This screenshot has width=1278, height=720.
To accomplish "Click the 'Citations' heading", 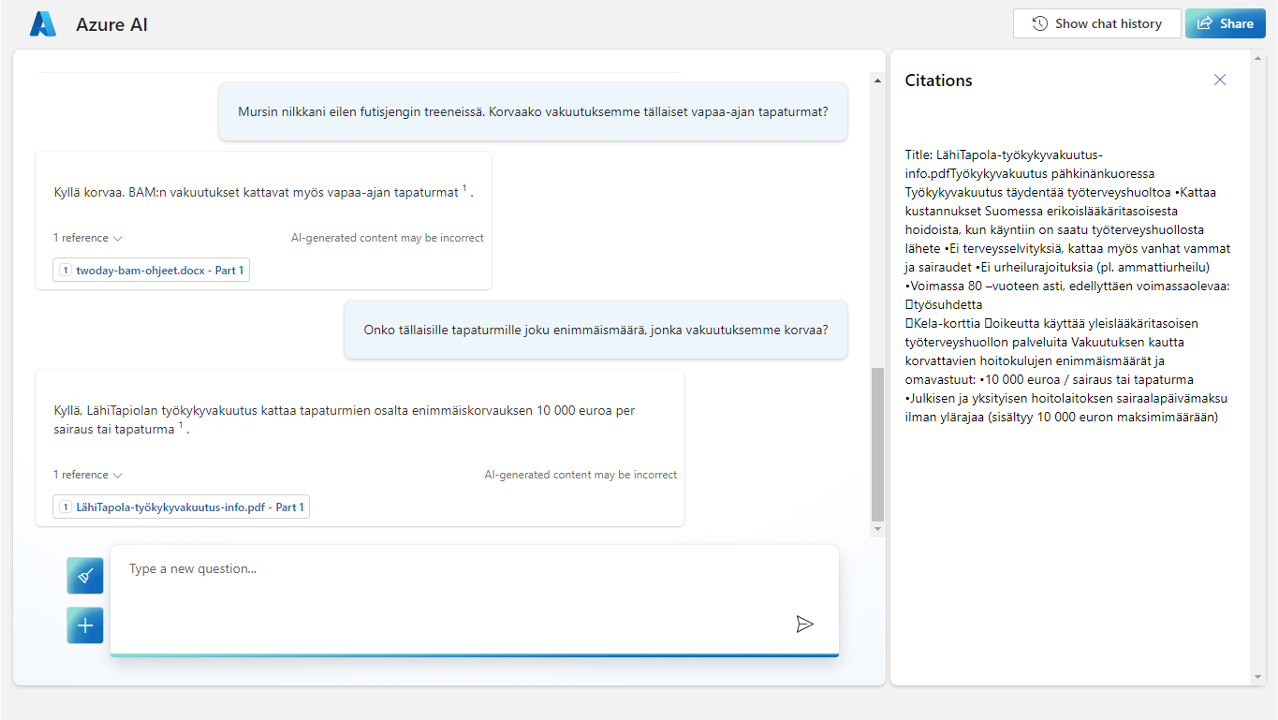I will click(938, 80).
